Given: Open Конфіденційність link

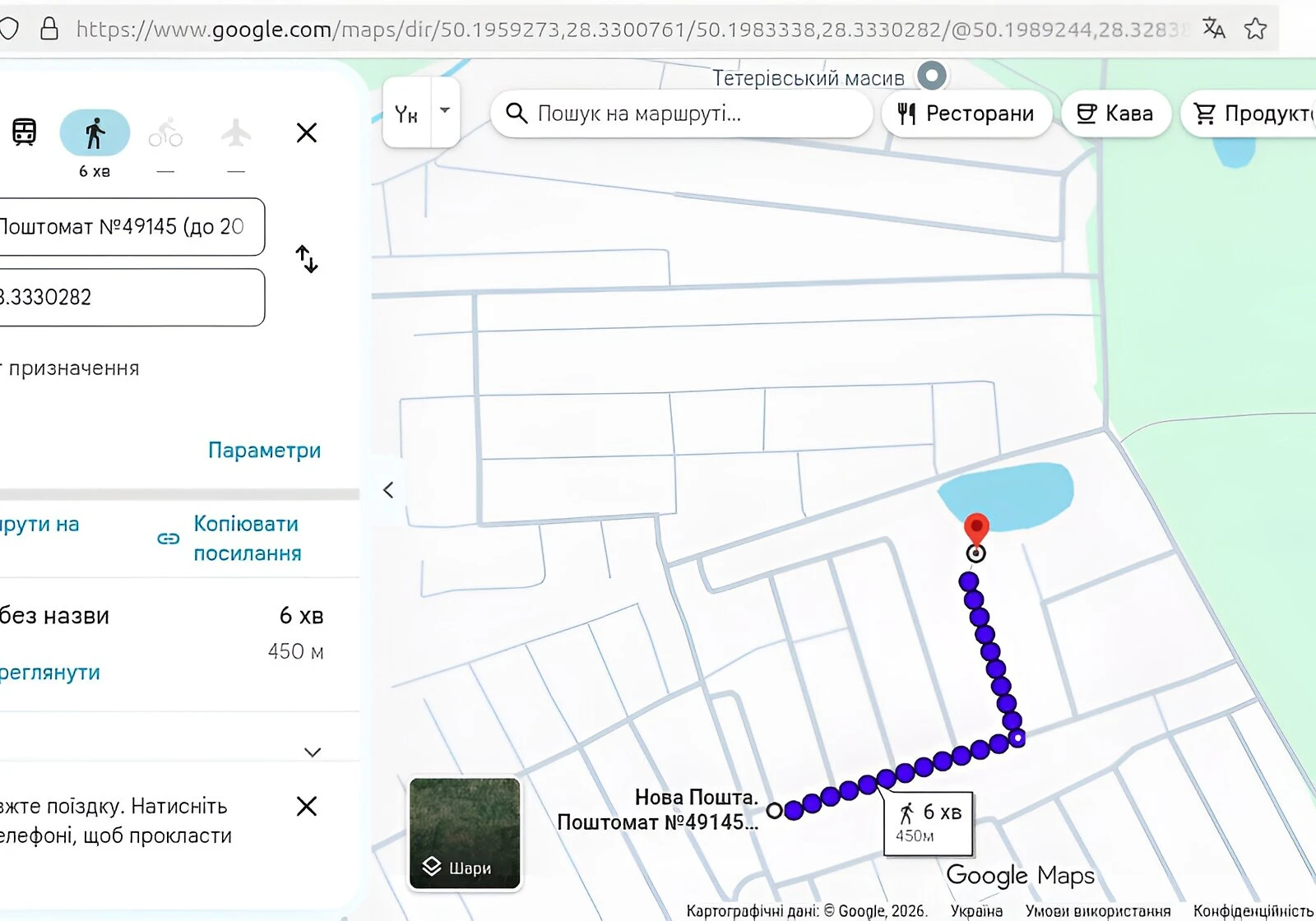Looking at the screenshot, I should point(1253,911).
